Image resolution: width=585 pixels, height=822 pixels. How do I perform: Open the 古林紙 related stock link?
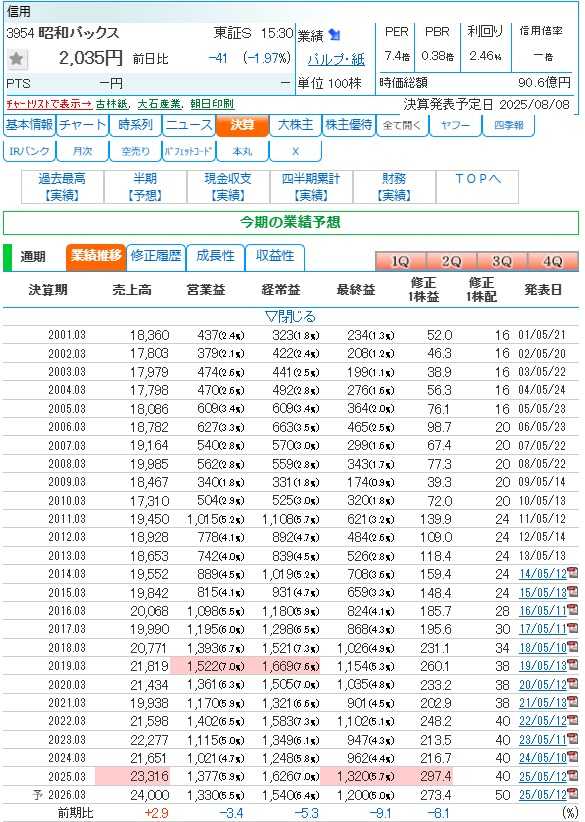pyautogui.click(x=112, y=104)
